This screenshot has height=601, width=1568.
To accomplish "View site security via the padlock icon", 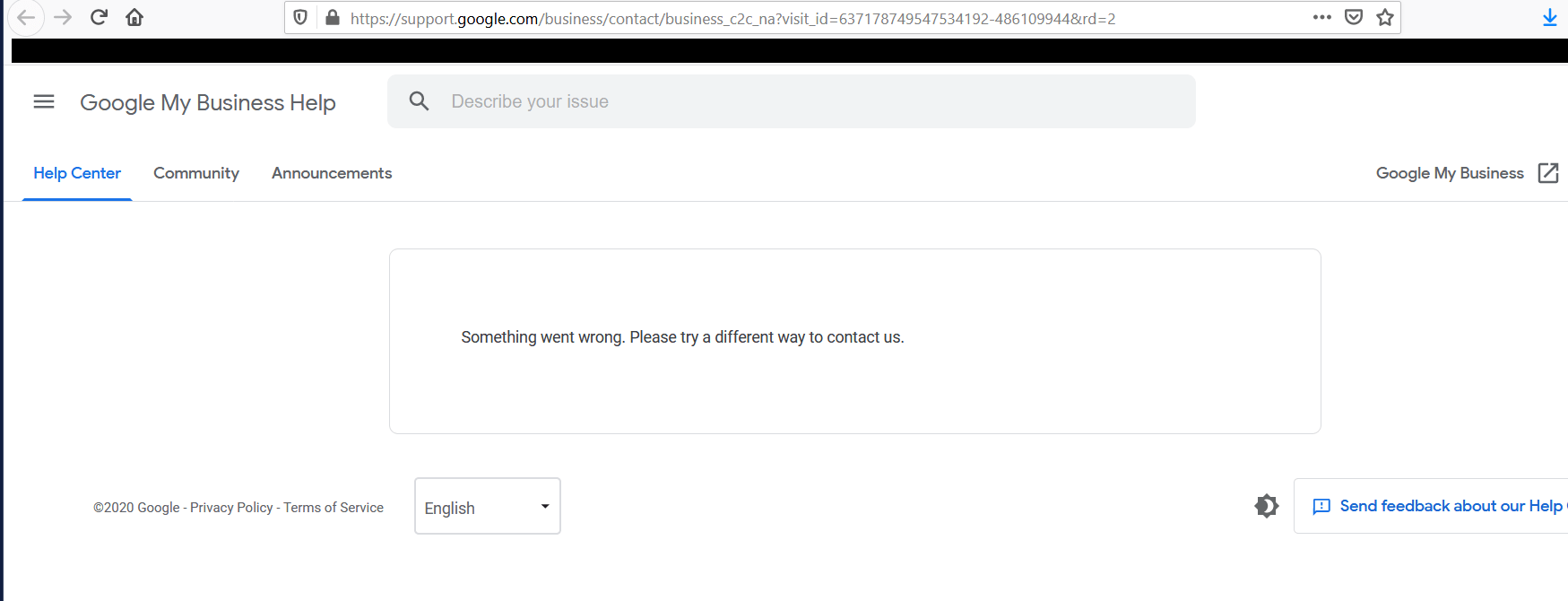I will [x=332, y=18].
